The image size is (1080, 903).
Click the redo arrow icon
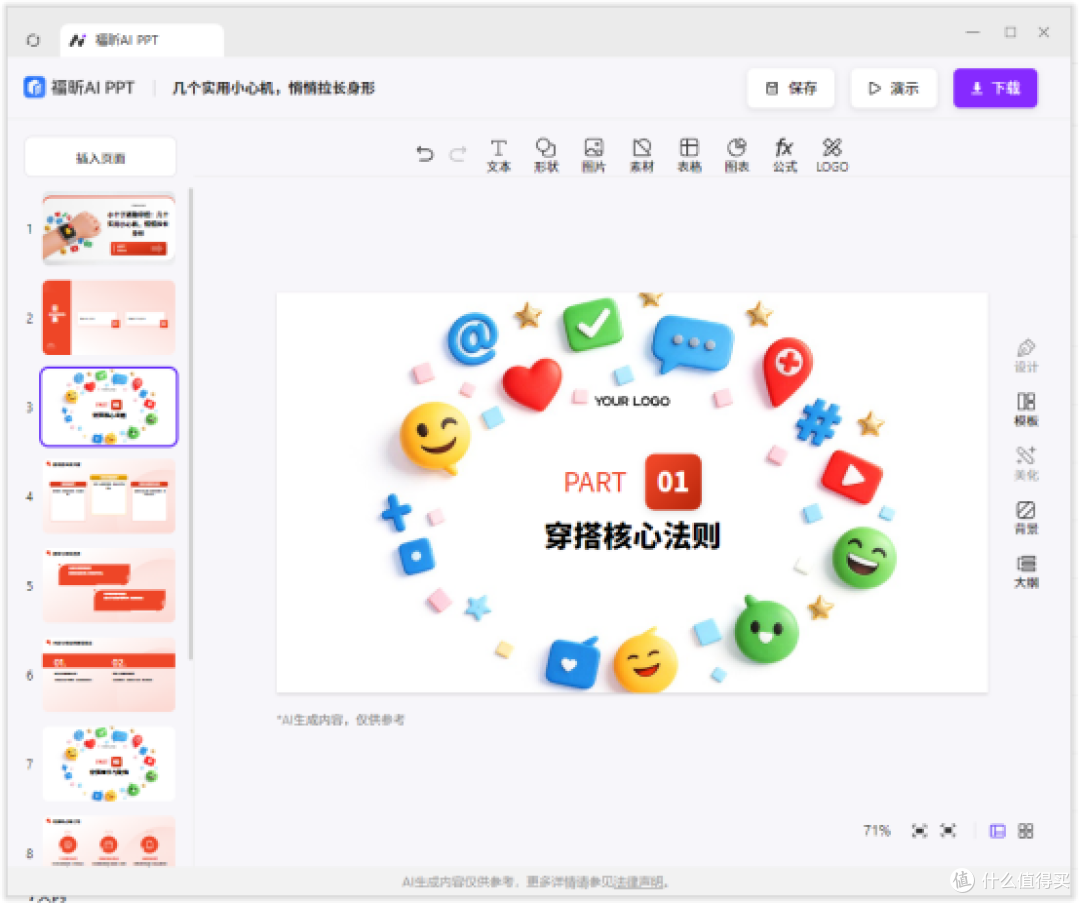click(x=458, y=154)
